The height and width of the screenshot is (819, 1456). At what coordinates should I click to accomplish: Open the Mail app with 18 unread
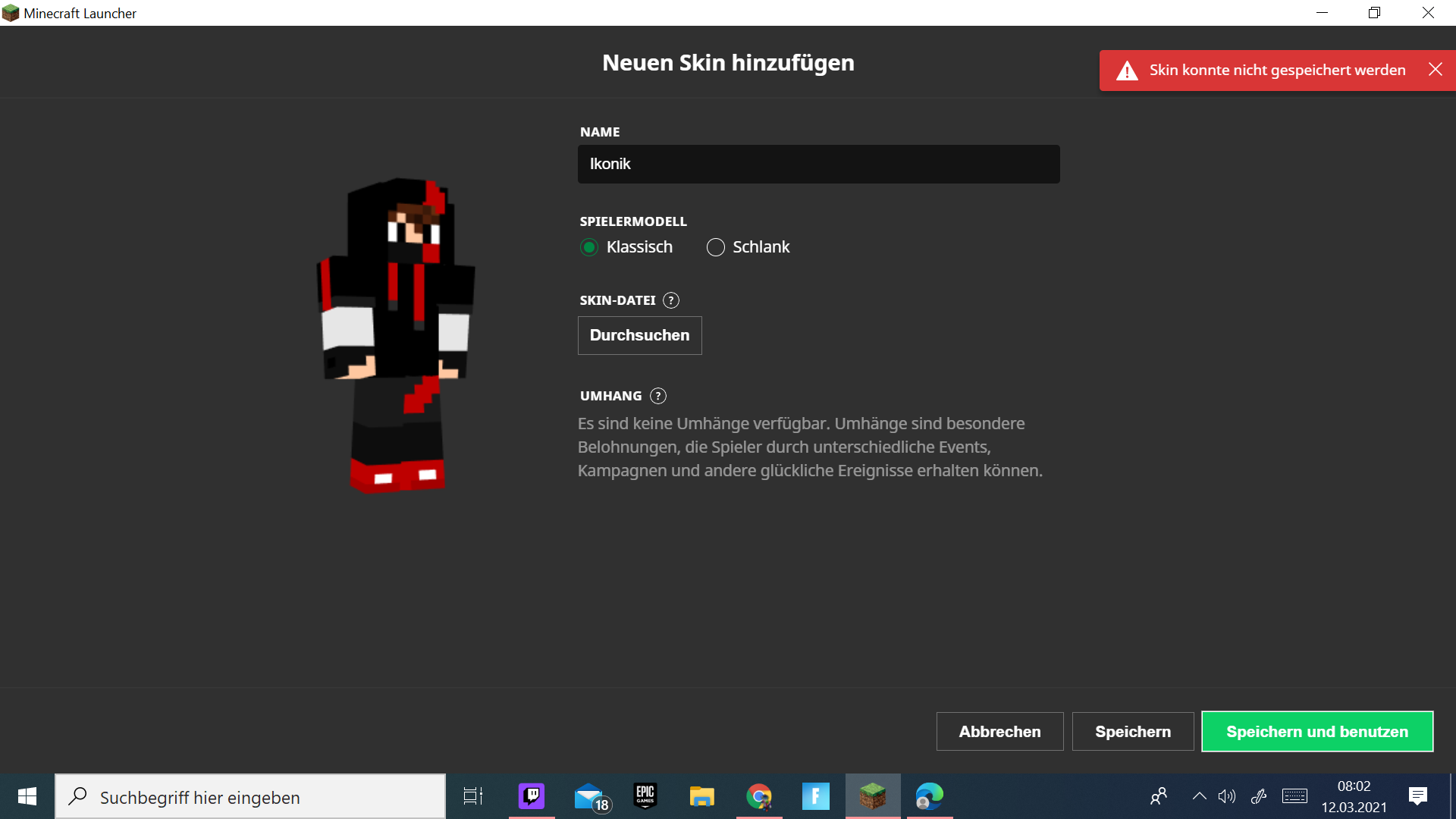point(589,796)
